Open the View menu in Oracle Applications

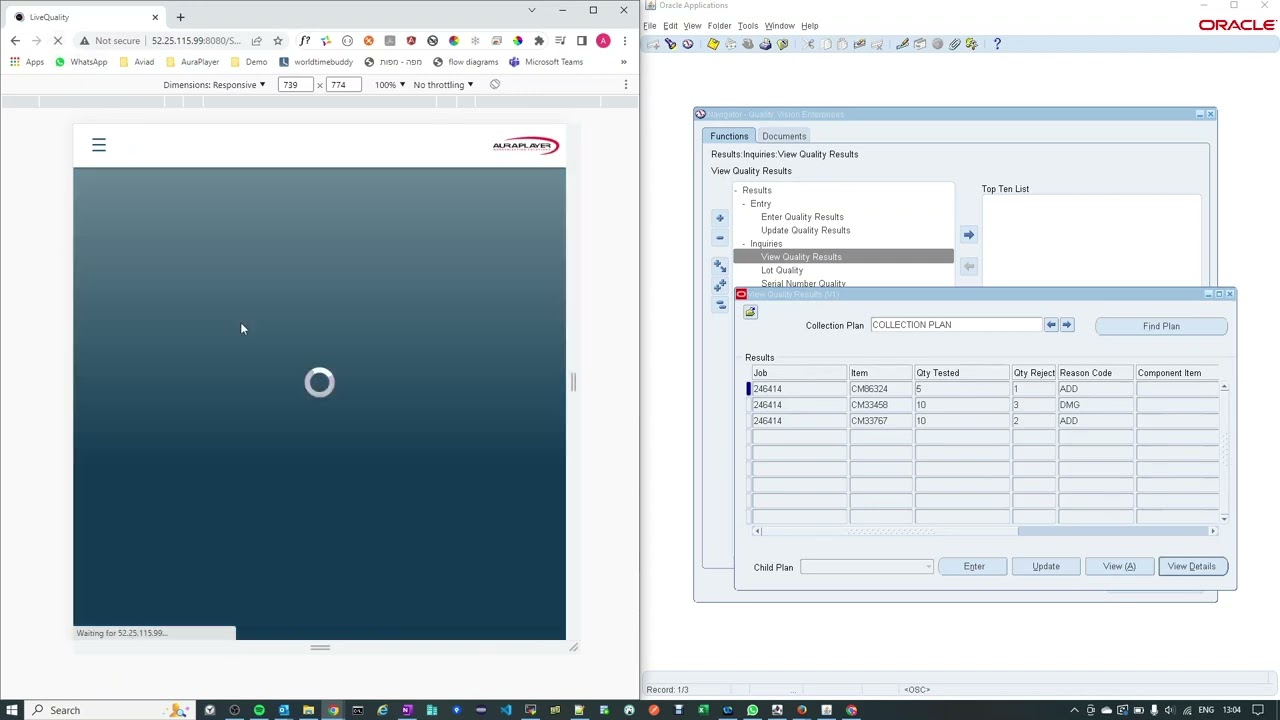click(x=692, y=26)
